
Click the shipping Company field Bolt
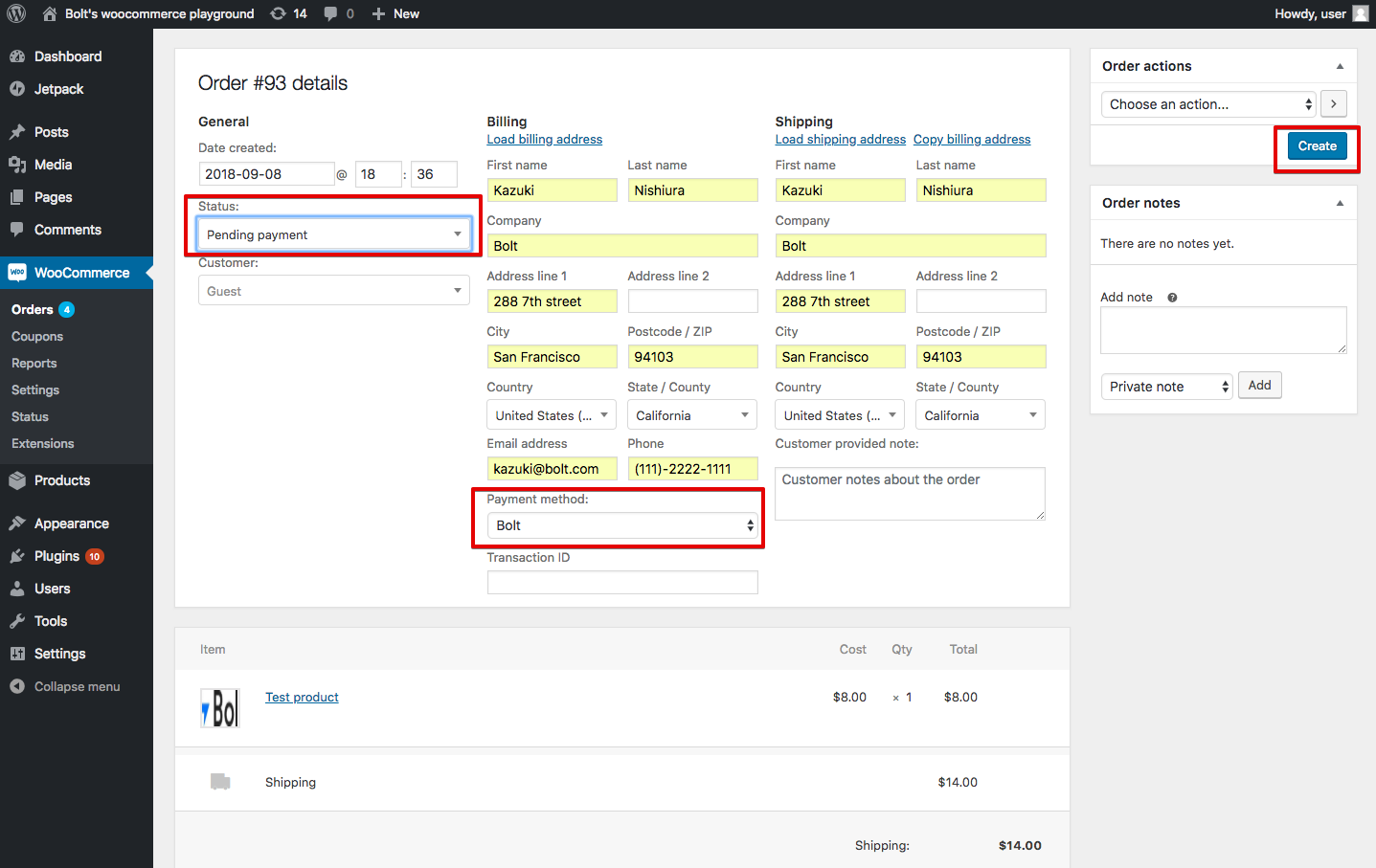click(x=911, y=246)
